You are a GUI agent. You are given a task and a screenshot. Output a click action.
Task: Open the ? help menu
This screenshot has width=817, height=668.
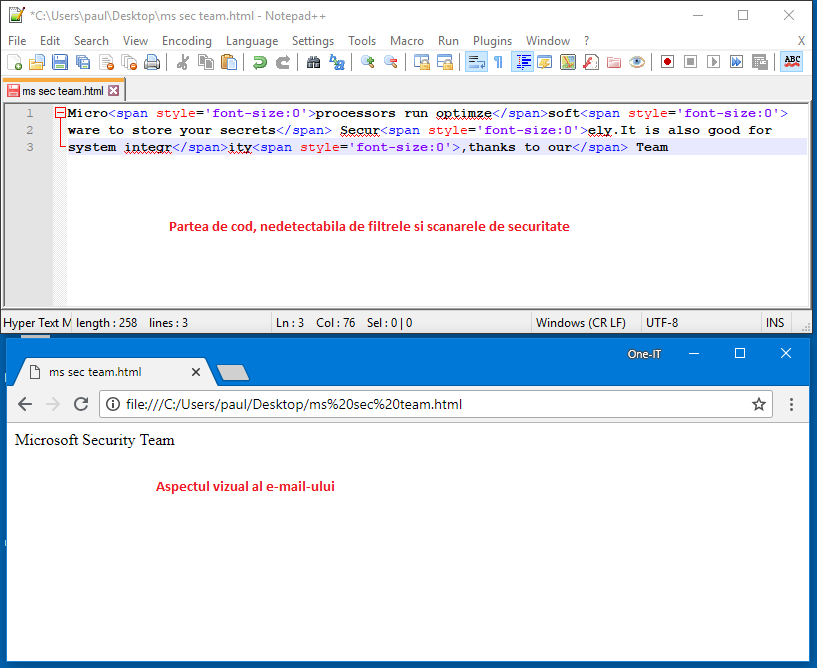click(x=587, y=41)
